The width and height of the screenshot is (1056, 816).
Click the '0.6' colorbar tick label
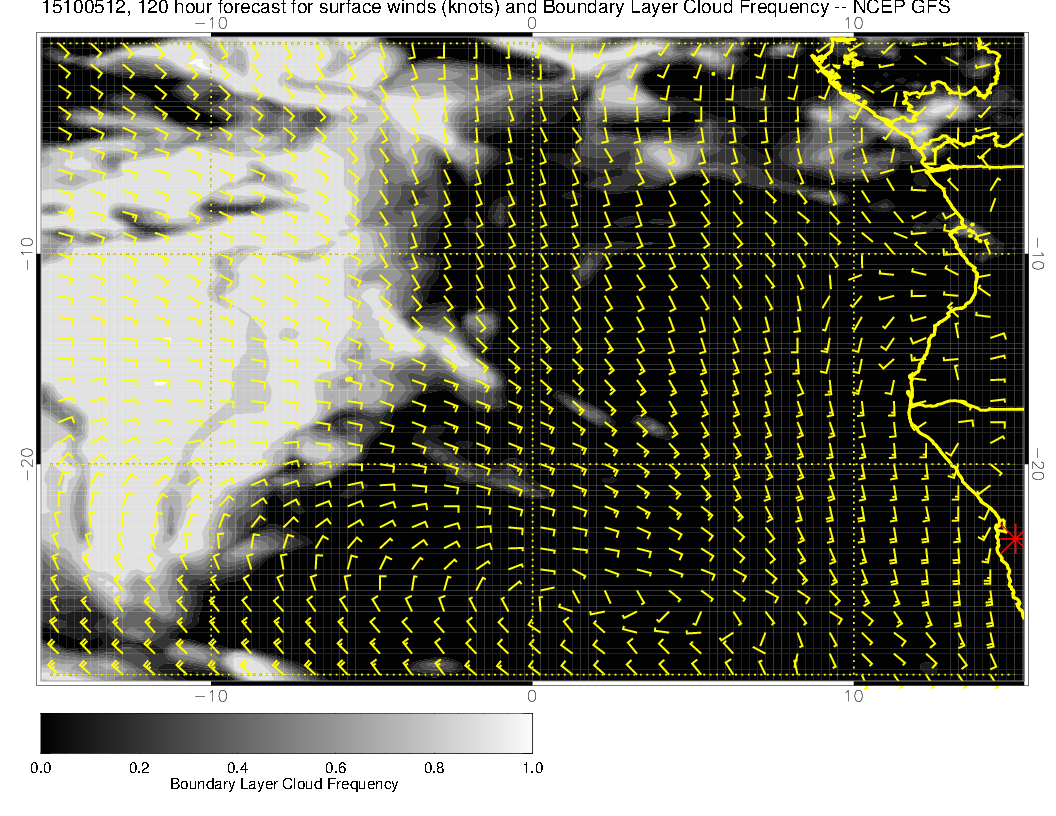coord(335,768)
